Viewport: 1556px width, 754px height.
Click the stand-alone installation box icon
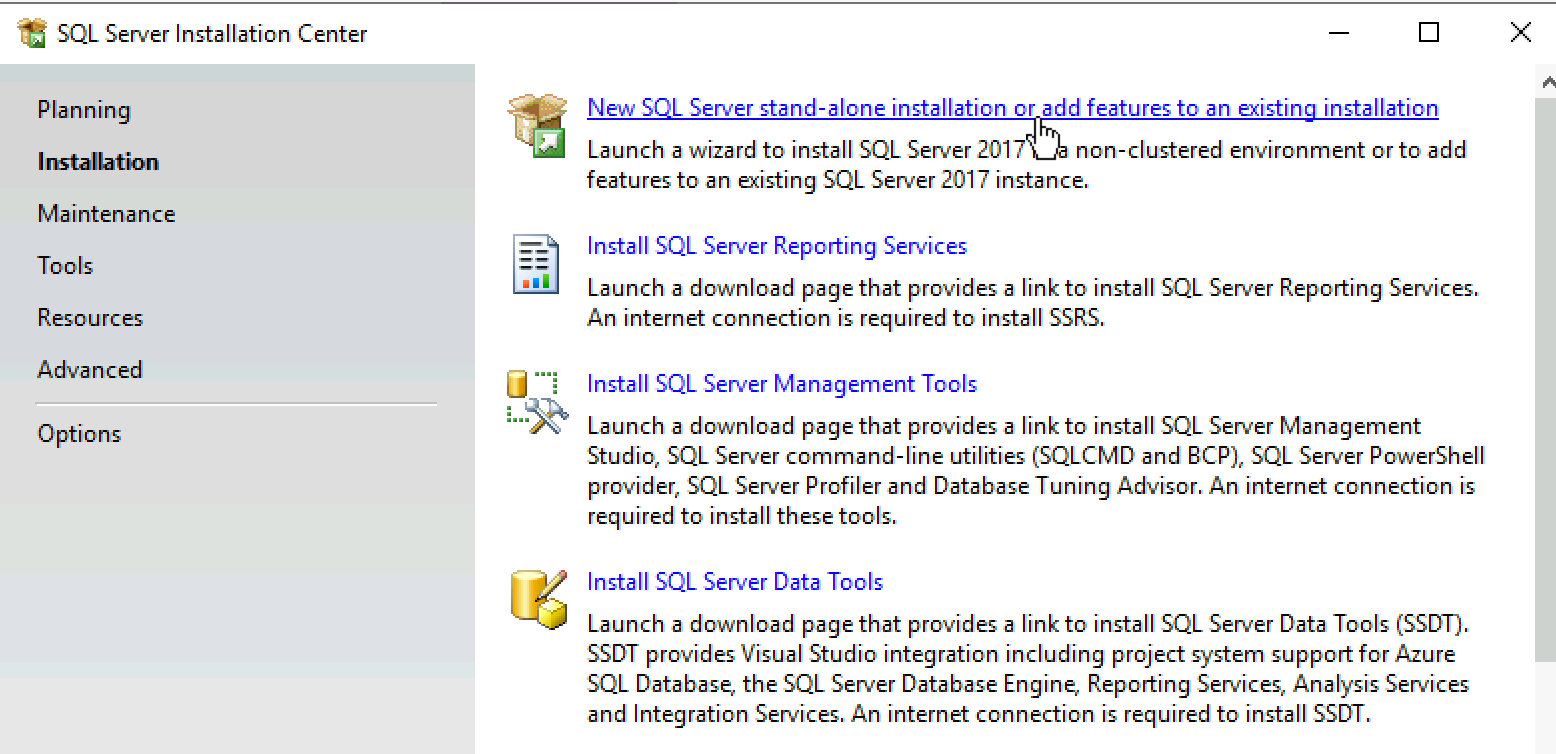[x=538, y=126]
